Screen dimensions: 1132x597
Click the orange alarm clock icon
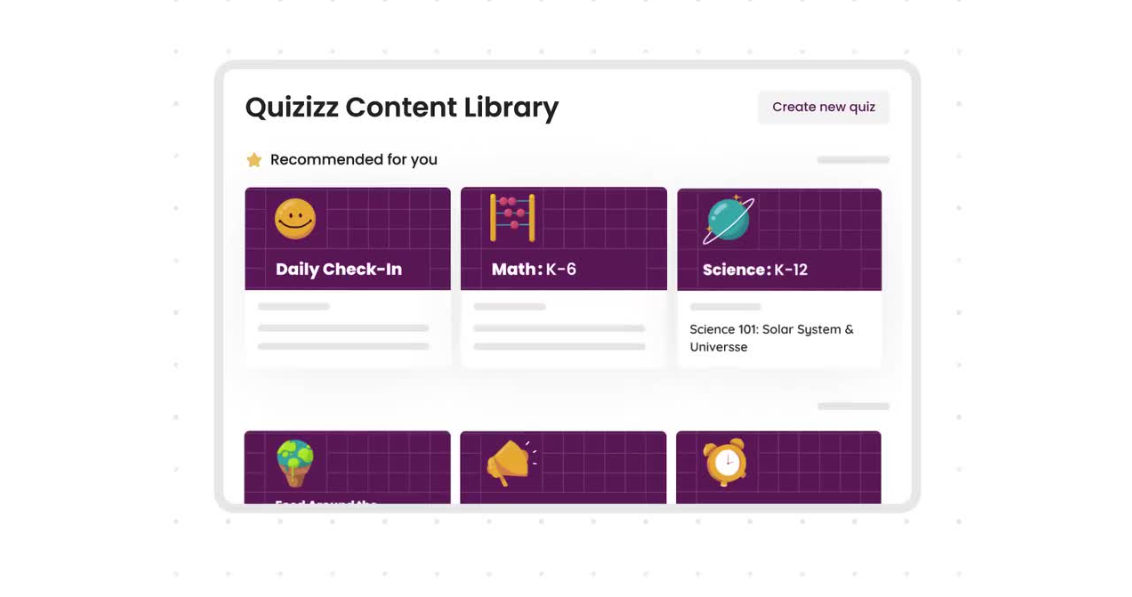(x=725, y=462)
